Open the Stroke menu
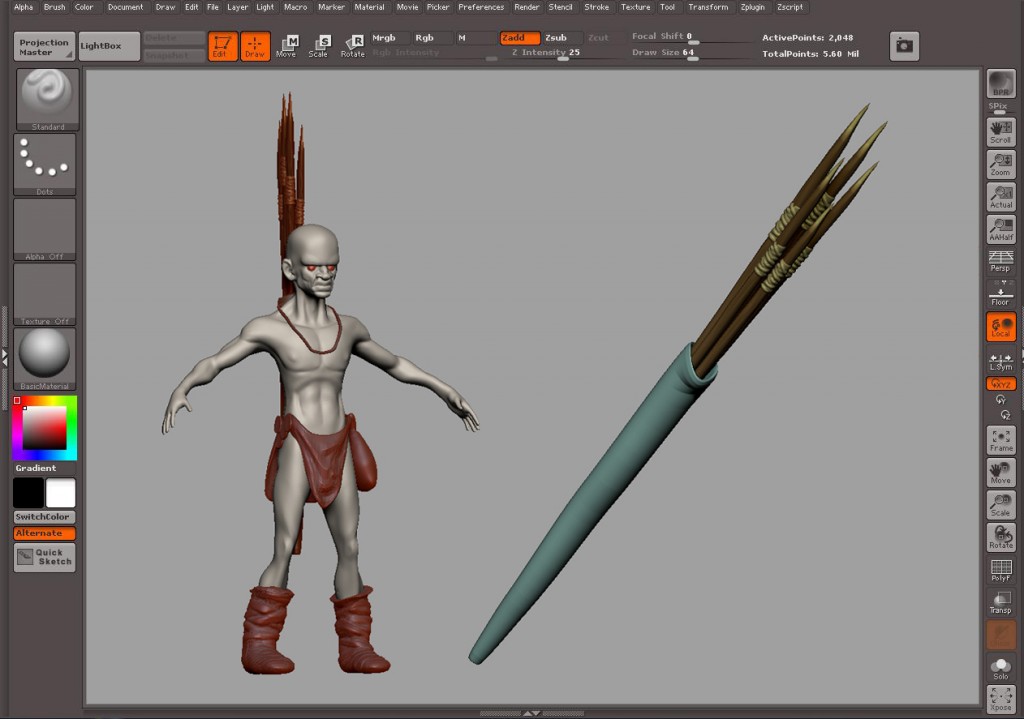 click(596, 7)
